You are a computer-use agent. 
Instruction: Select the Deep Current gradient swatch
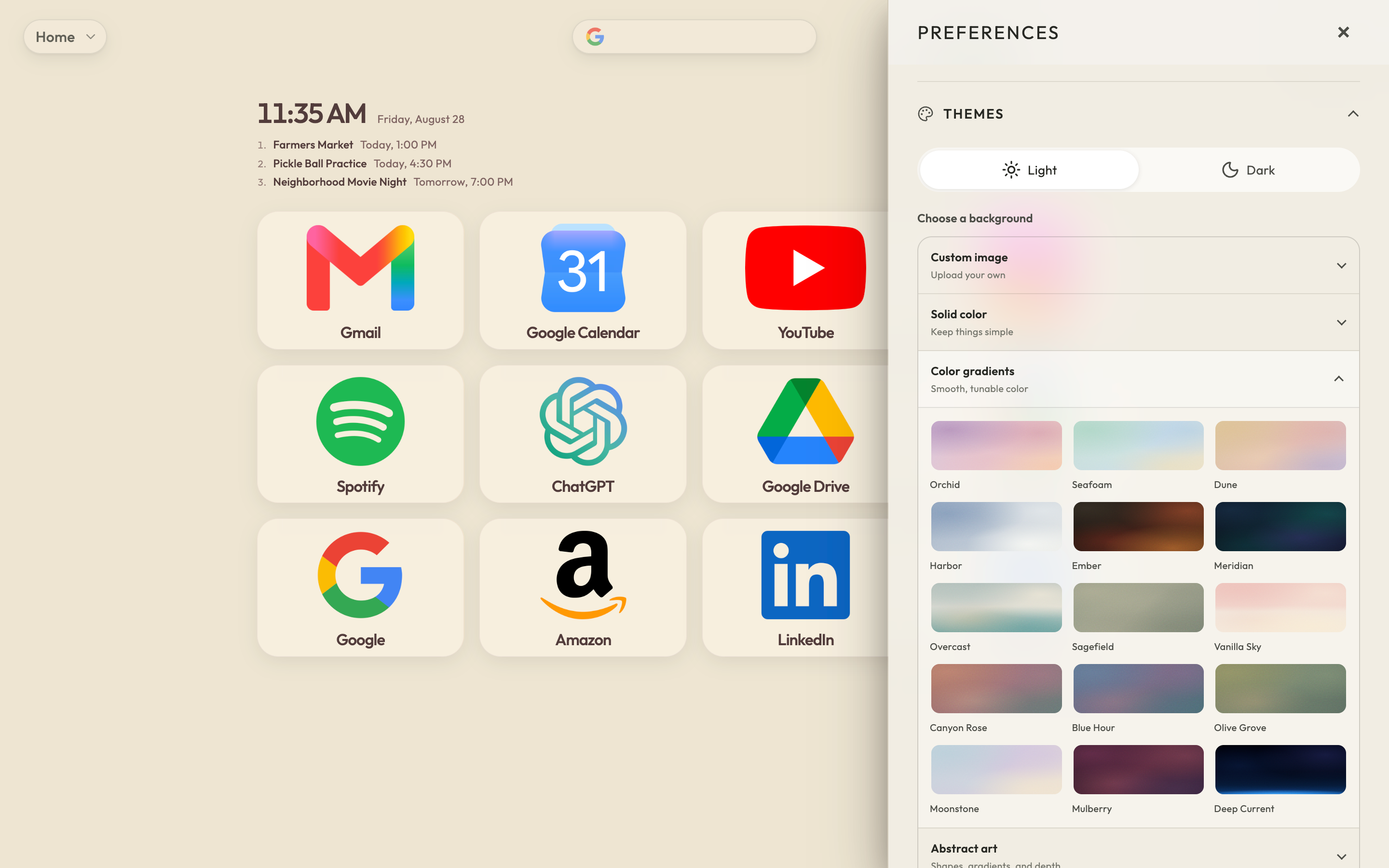tap(1280, 770)
